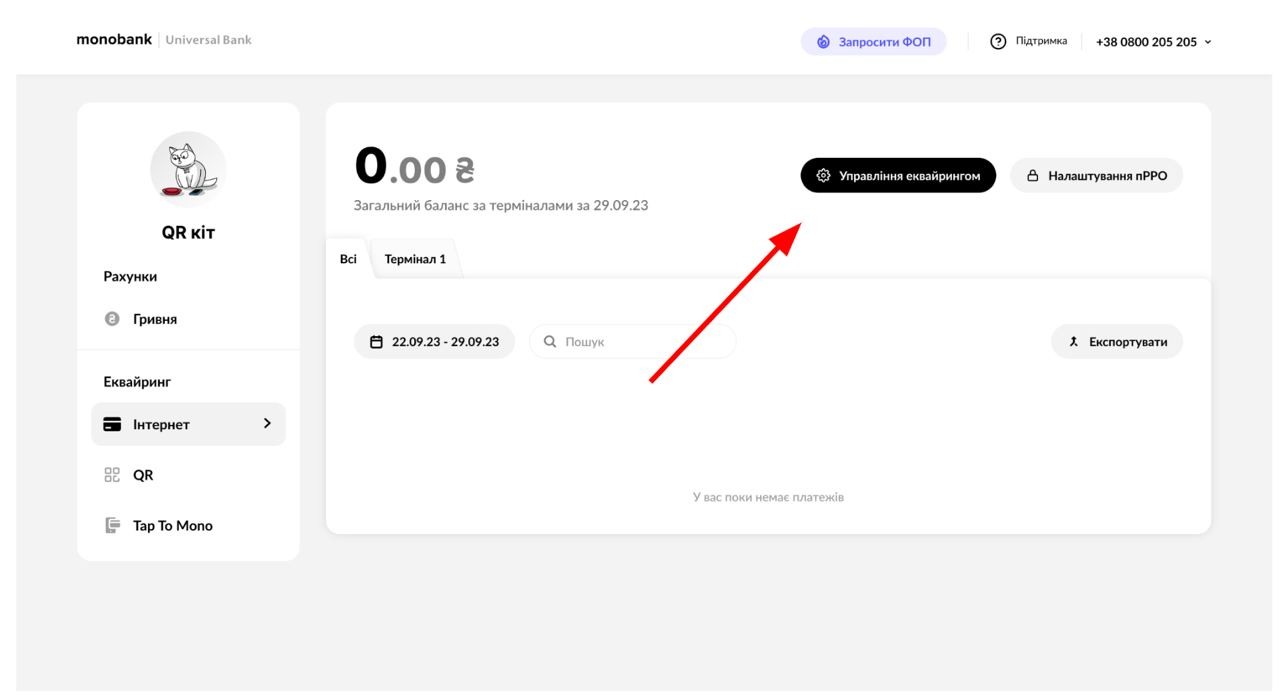Click the magnifier search icon
This screenshot has width=1280, height=696.
[x=550, y=342]
